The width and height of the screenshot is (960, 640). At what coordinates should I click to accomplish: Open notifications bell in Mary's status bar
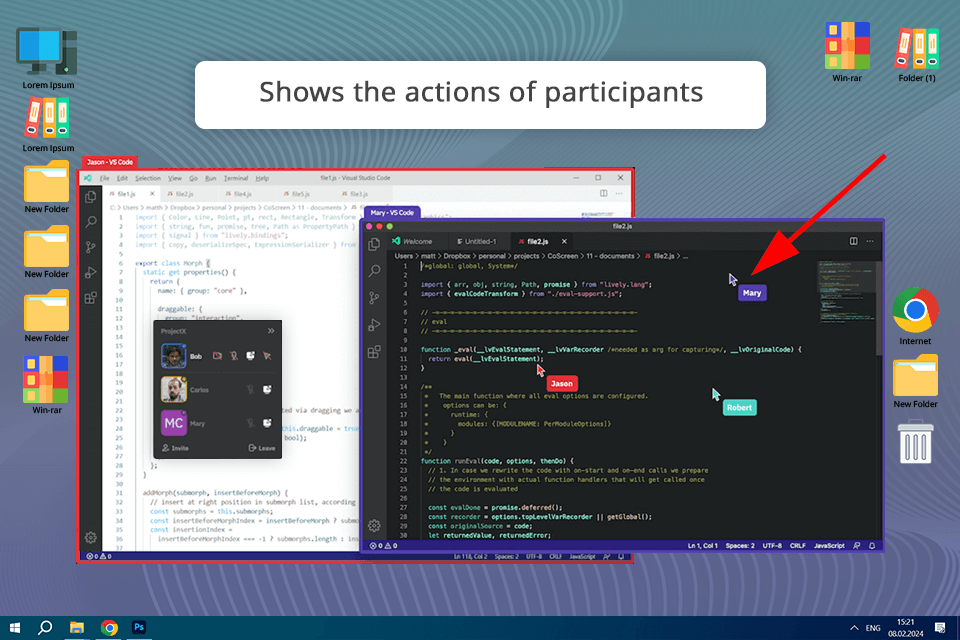872,546
